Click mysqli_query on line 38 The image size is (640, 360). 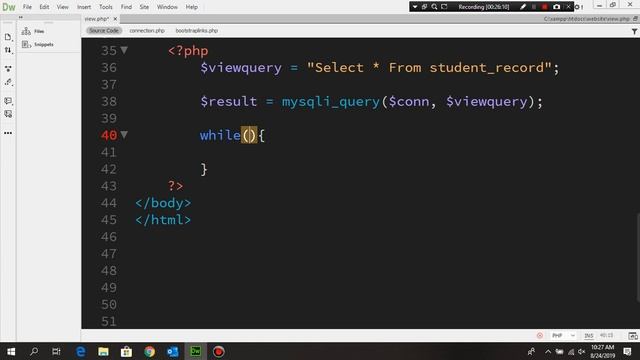click(331, 102)
